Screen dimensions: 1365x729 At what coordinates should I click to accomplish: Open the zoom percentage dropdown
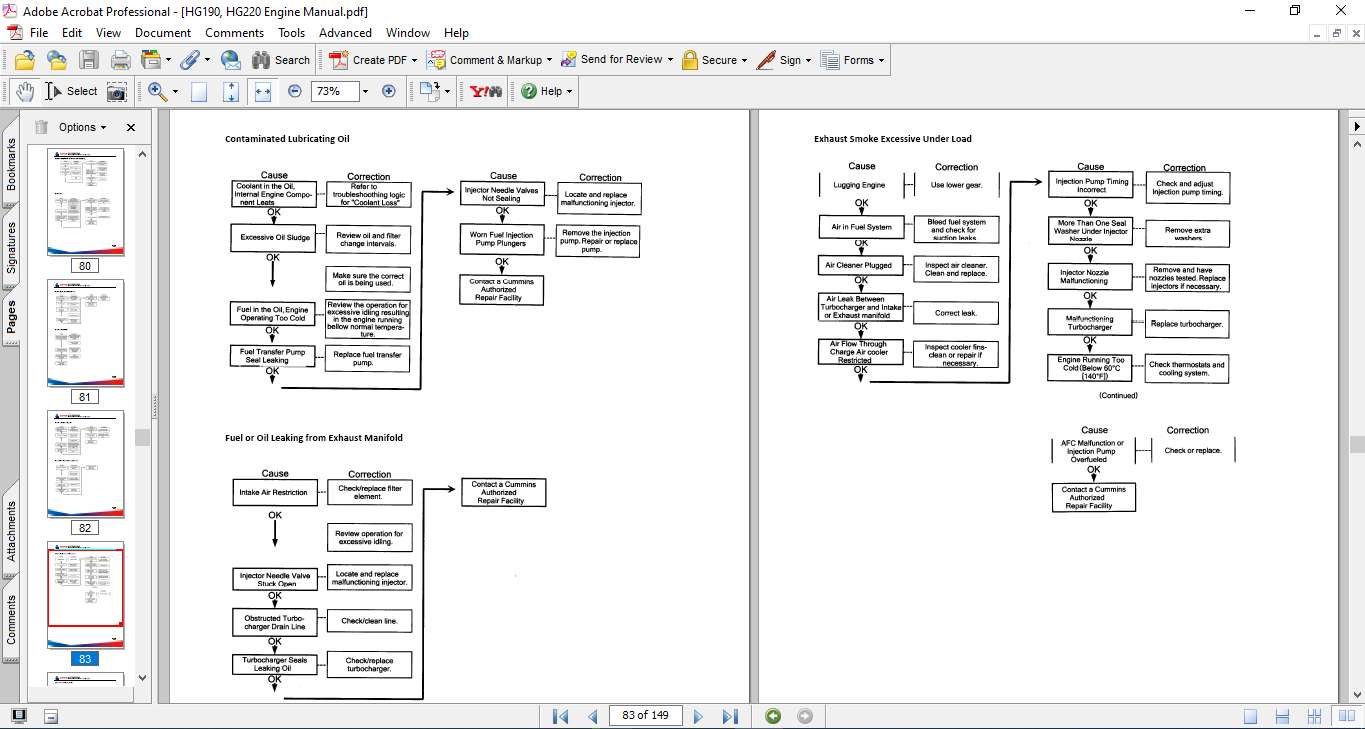pyautogui.click(x=365, y=91)
